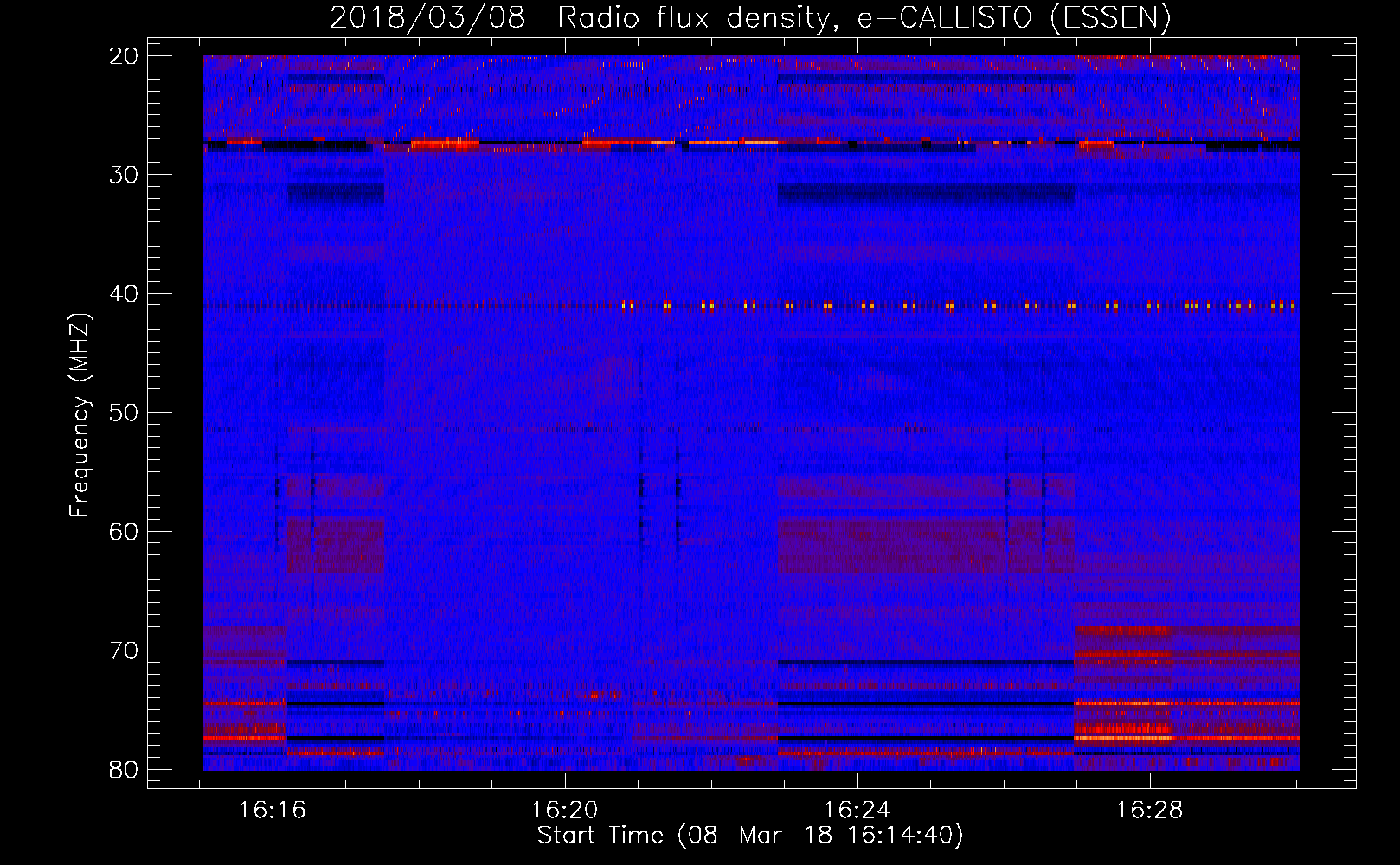Click the '20' frequency tick label
The width and height of the screenshot is (1400, 865).
click(x=125, y=56)
